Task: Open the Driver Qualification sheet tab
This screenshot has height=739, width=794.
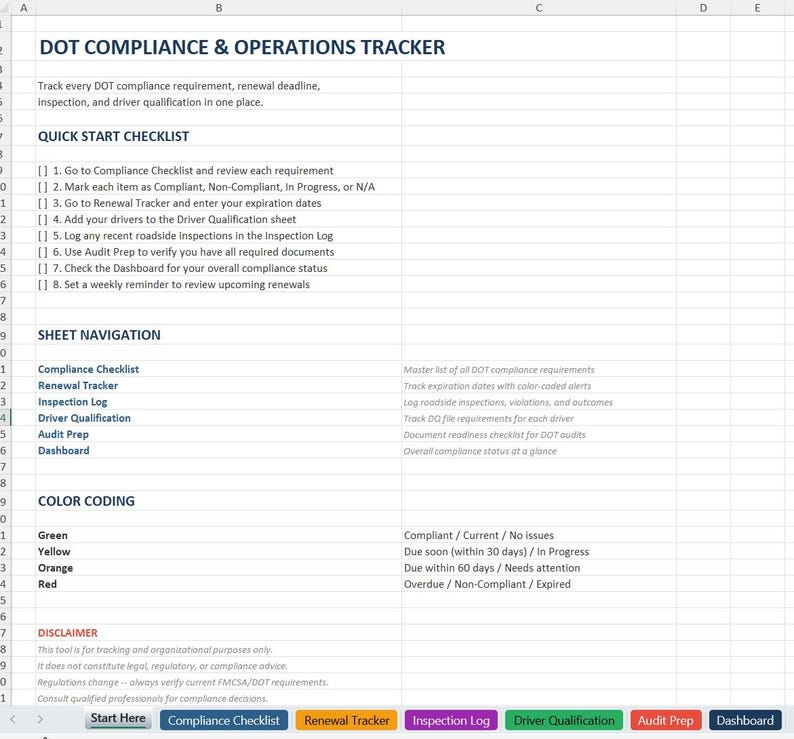Action: point(564,720)
